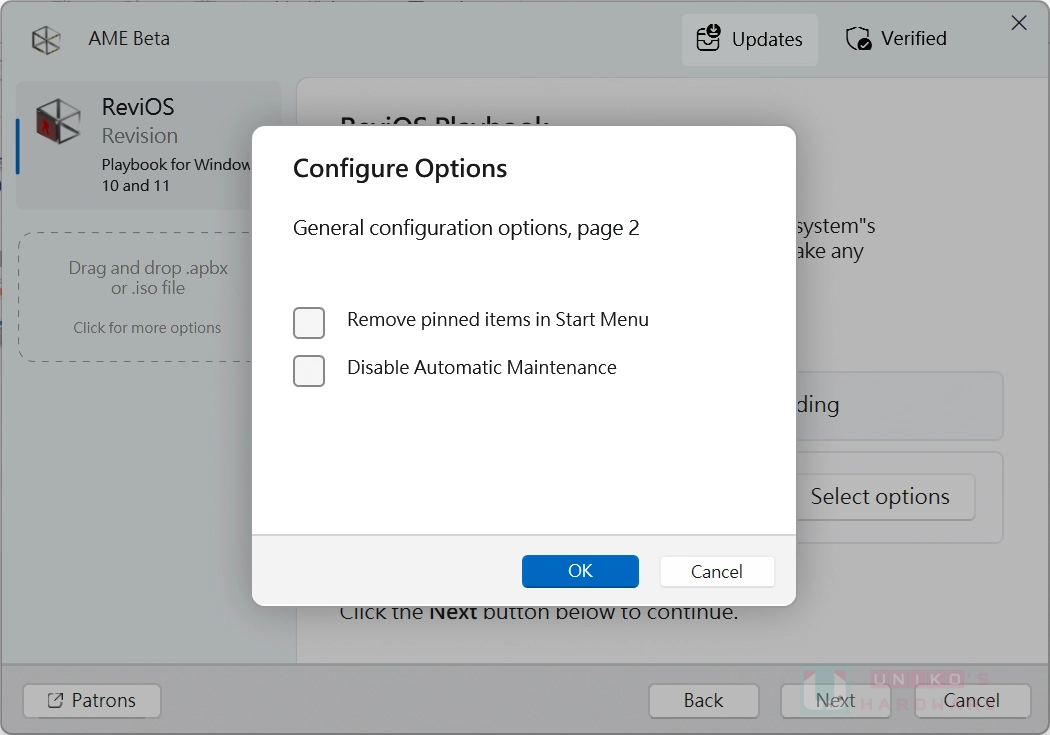Click the Updates gear icon
This screenshot has width=1050, height=735.
709,38
